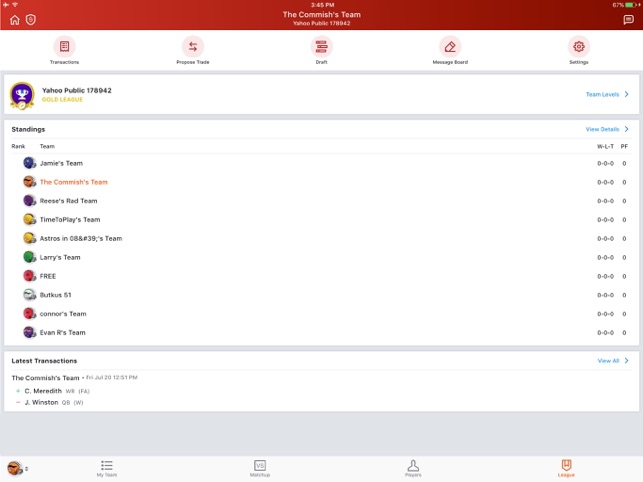This screenshot has height=482, width=643.
Task: Tap the W-L-T column header
Action: pyautogui.click(x=605, y=146)
